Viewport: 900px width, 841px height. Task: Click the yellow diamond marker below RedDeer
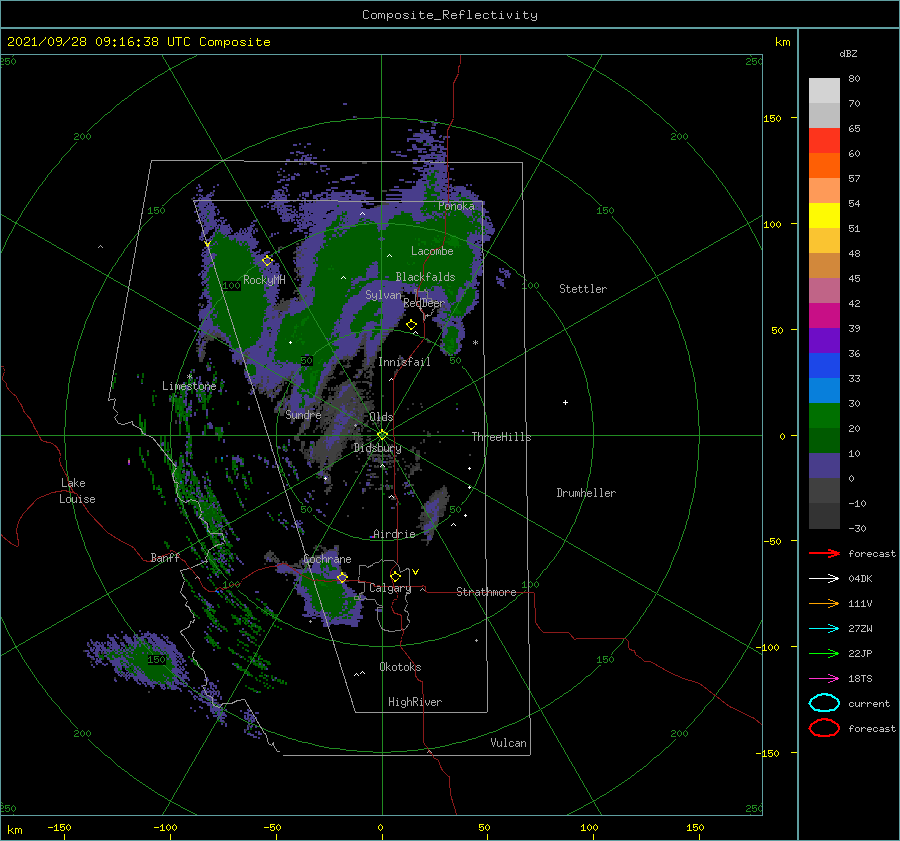(x=411, y=325)
